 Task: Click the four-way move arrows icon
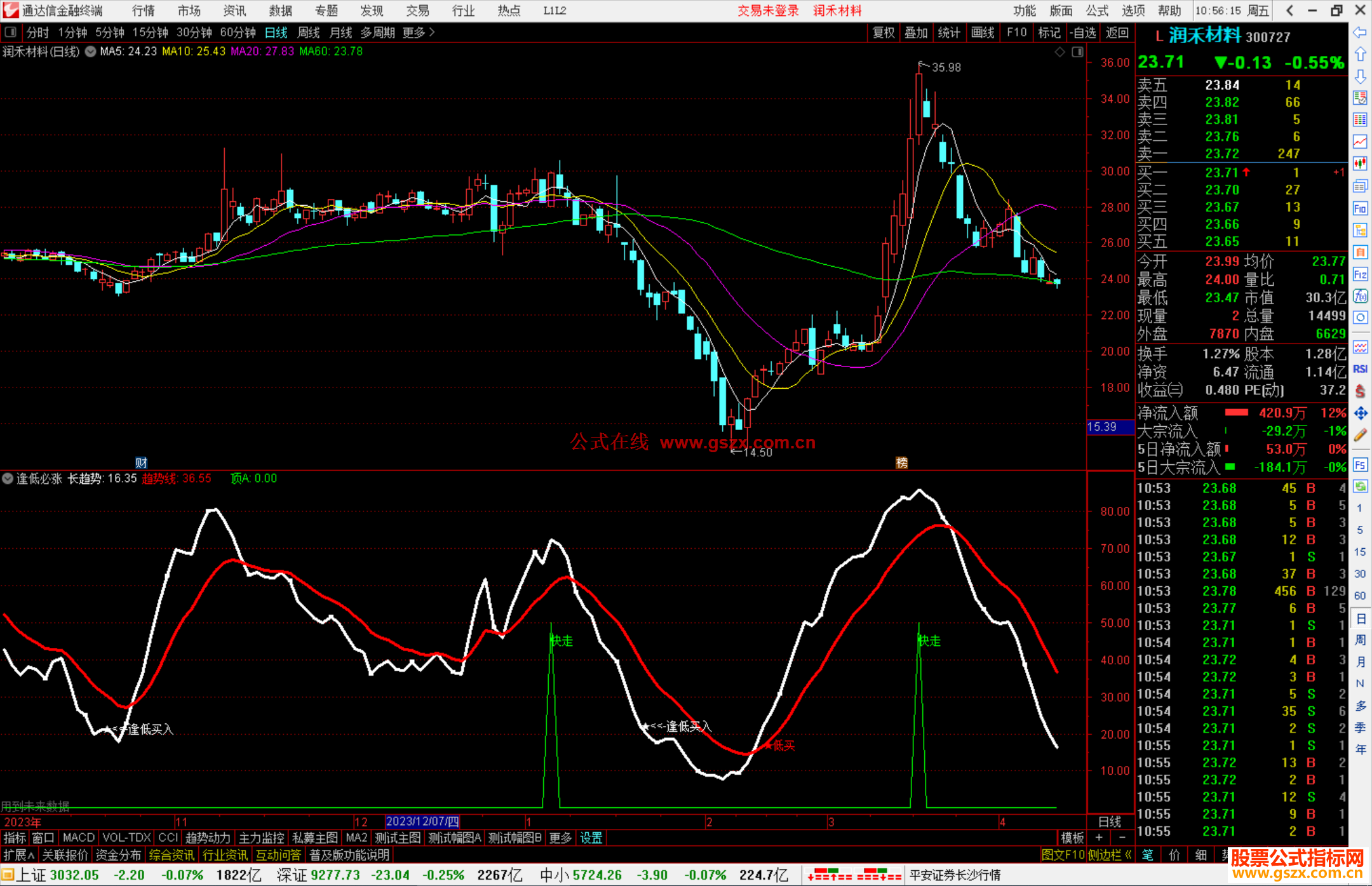(x=1360, y=413)
